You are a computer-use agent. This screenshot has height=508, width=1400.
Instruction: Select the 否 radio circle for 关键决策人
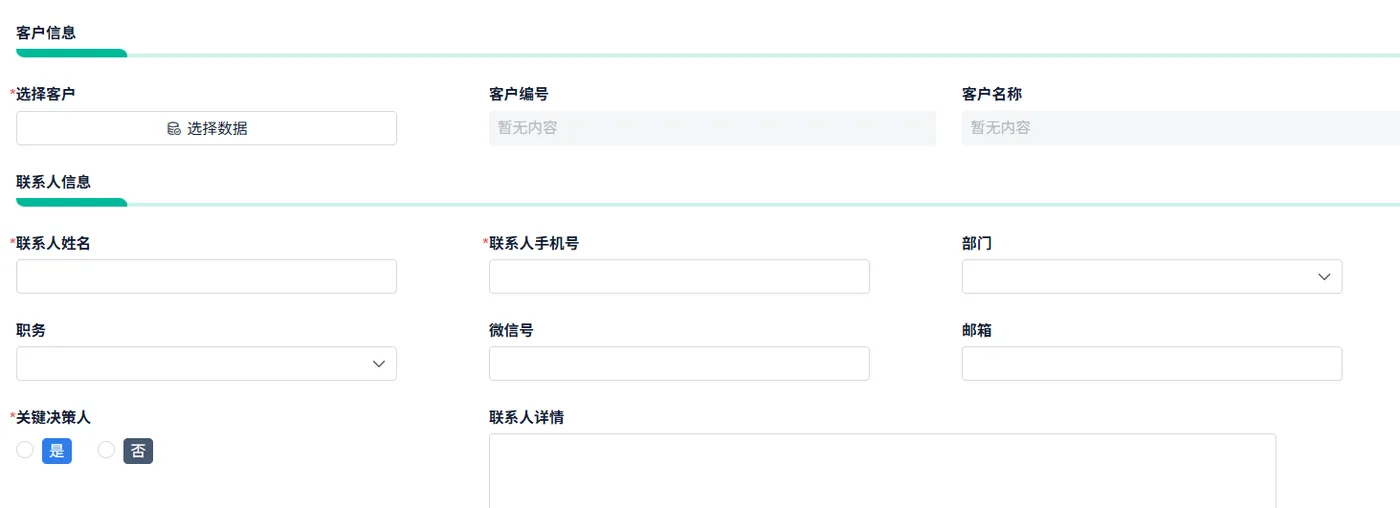pos(106,451)
